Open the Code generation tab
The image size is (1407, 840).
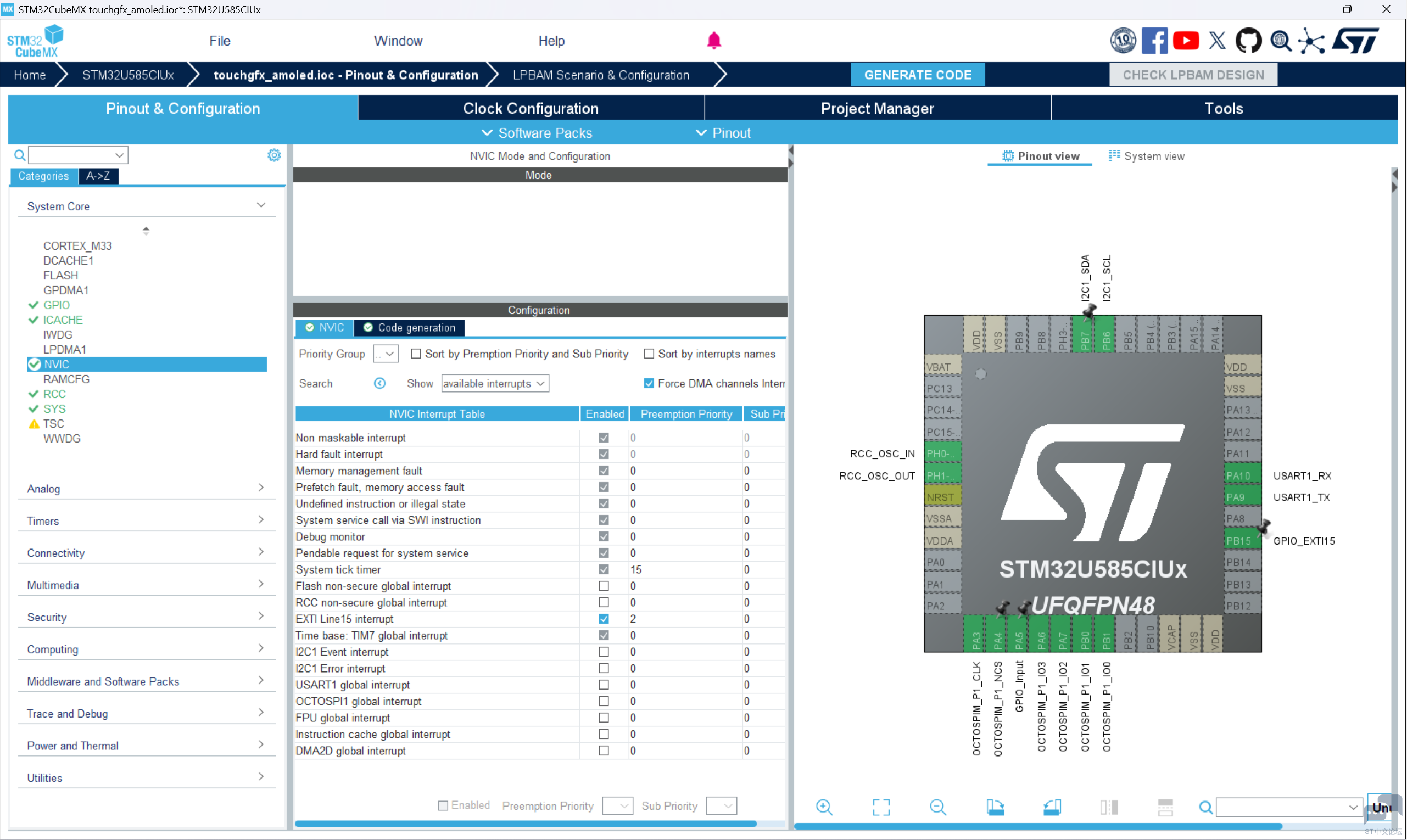[409, 328]
